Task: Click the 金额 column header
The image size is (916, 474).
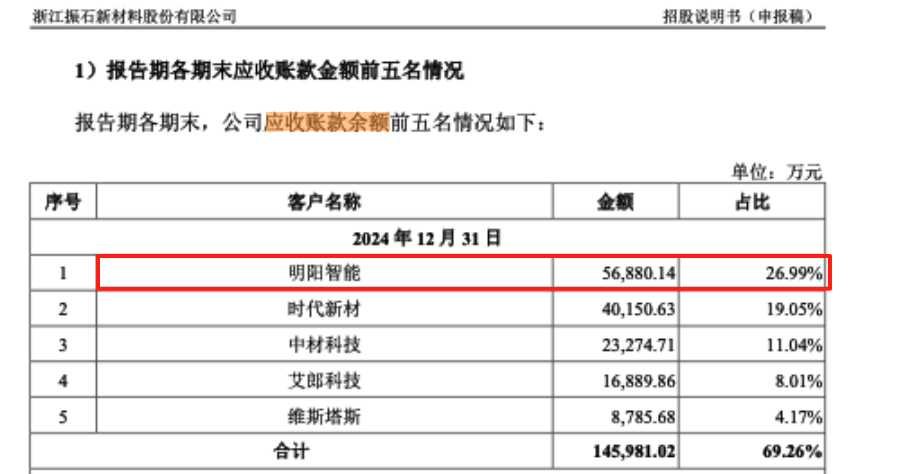Action: coord(615,202)
